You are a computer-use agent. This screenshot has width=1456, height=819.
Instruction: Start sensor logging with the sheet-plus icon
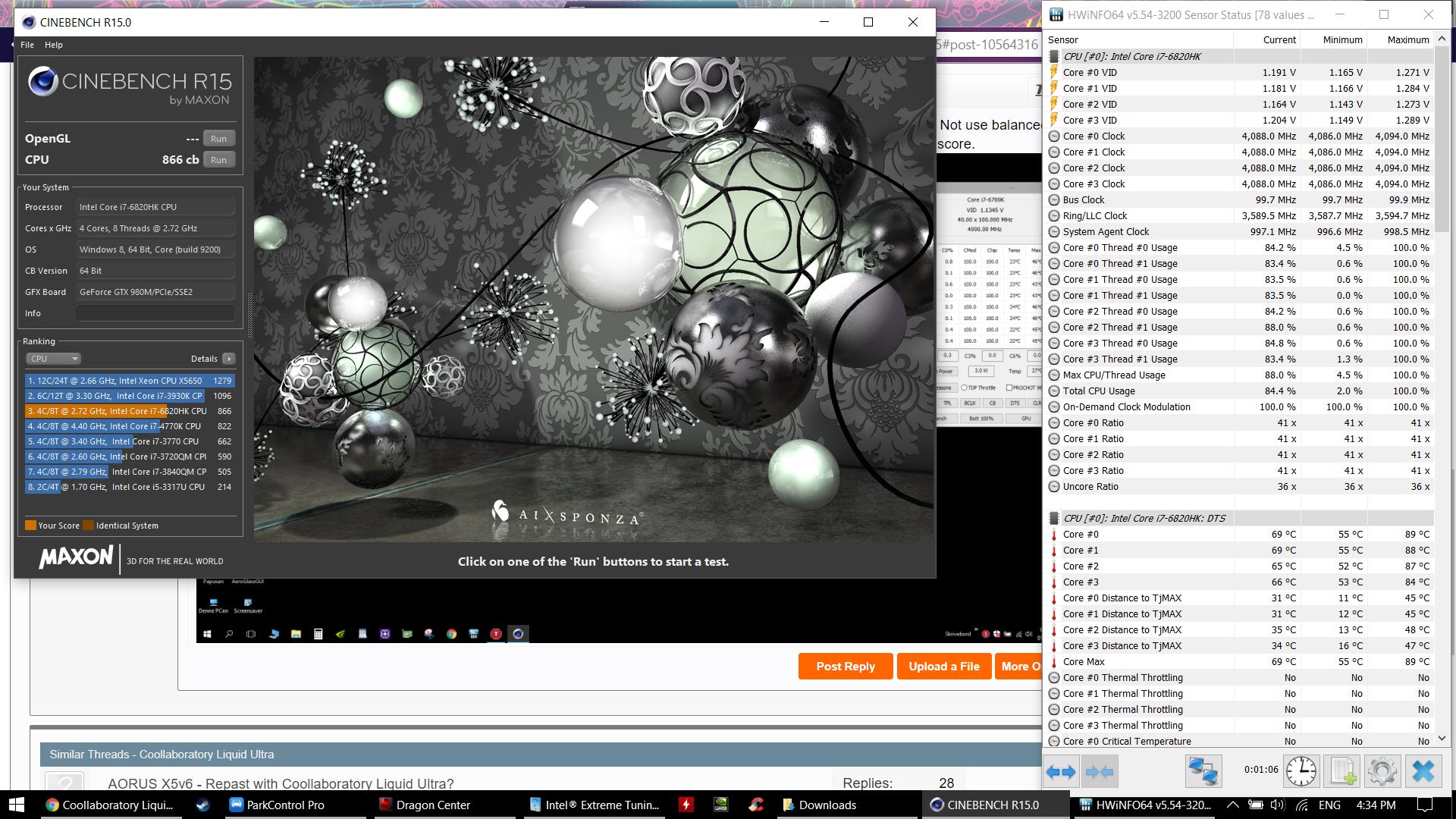[x=1341, y=772]
